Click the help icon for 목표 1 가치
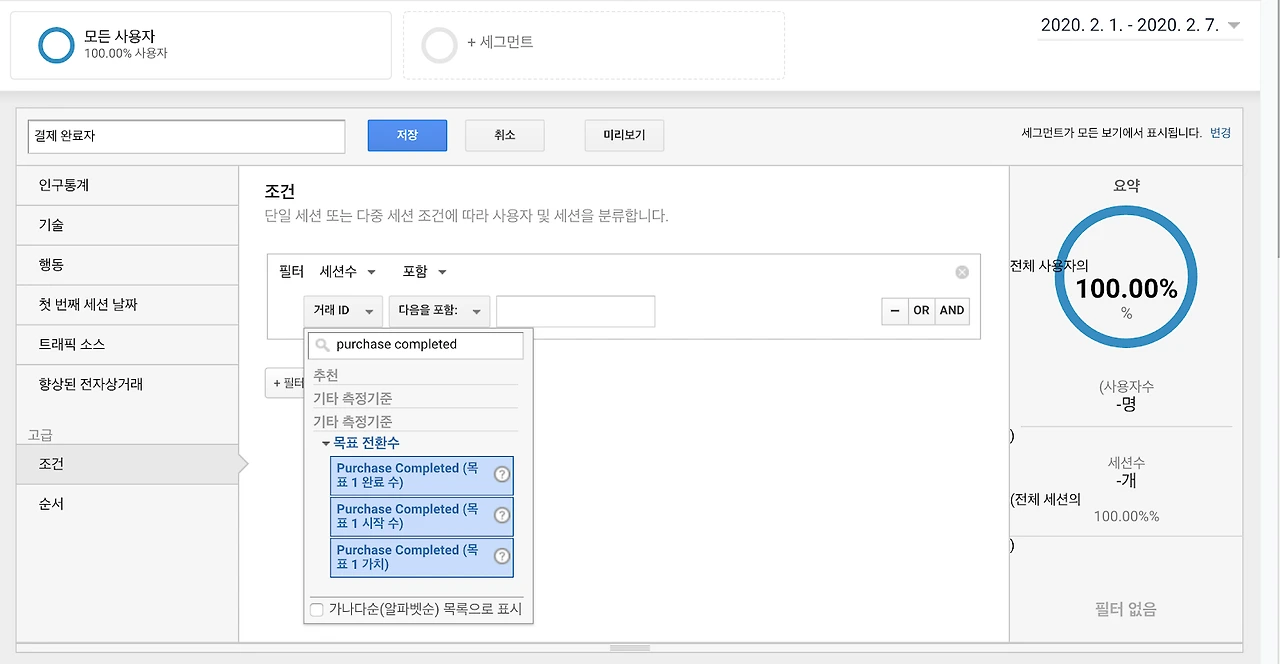Viewport: 1280px width, 664px height. [502, 557]
